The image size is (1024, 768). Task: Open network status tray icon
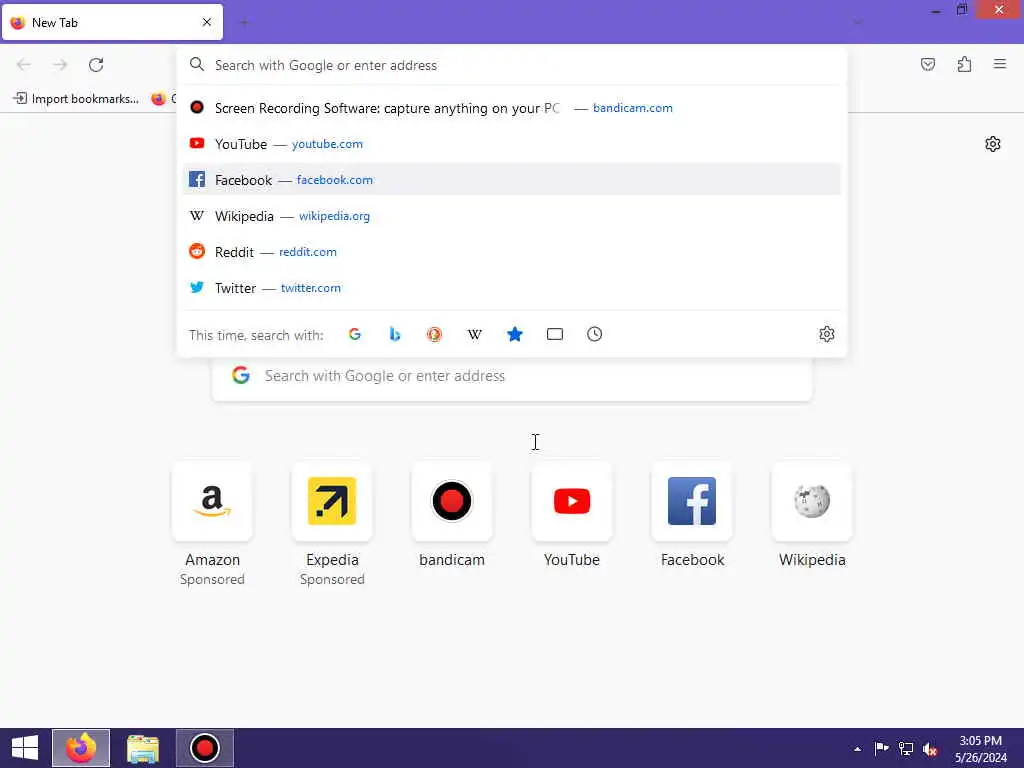[906, 748]
